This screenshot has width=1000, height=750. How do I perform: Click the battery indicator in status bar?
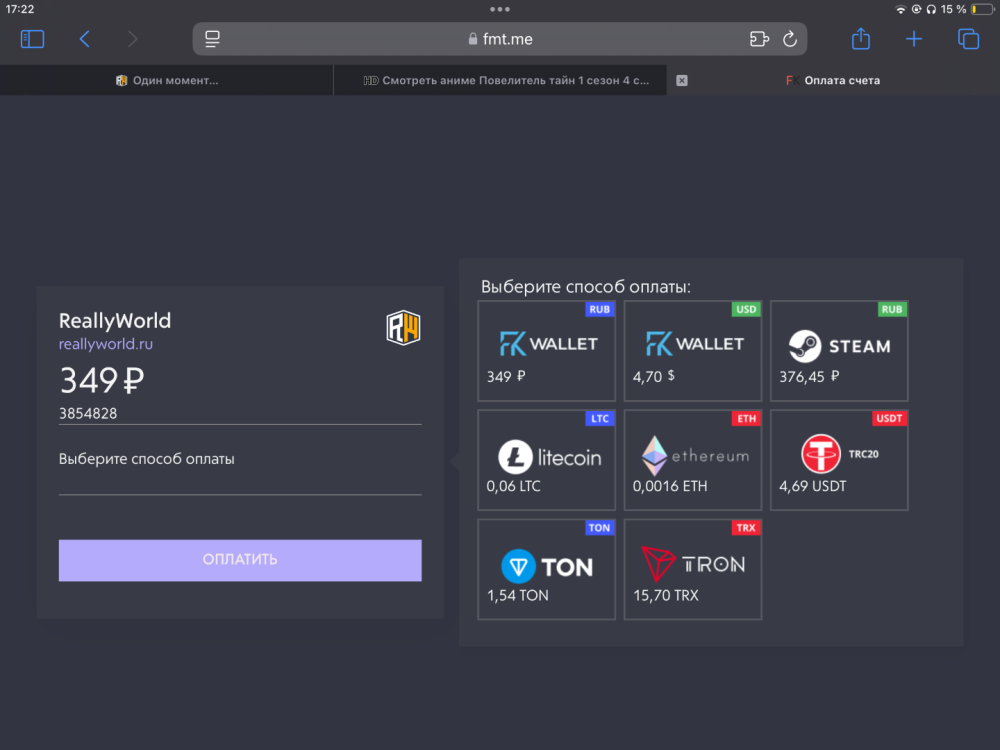tap(982, 9)
